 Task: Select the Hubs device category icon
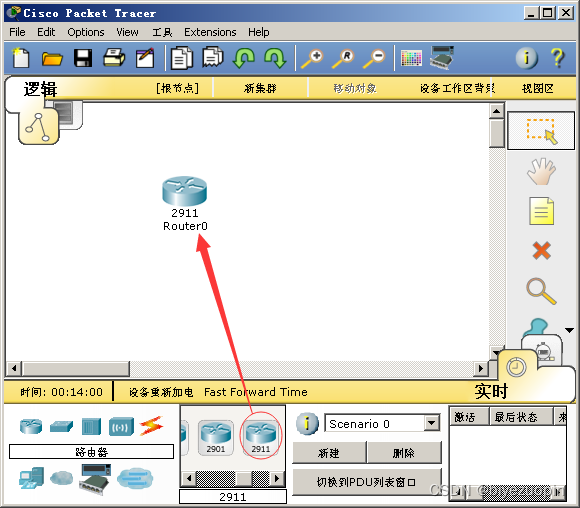pos(91,426)
